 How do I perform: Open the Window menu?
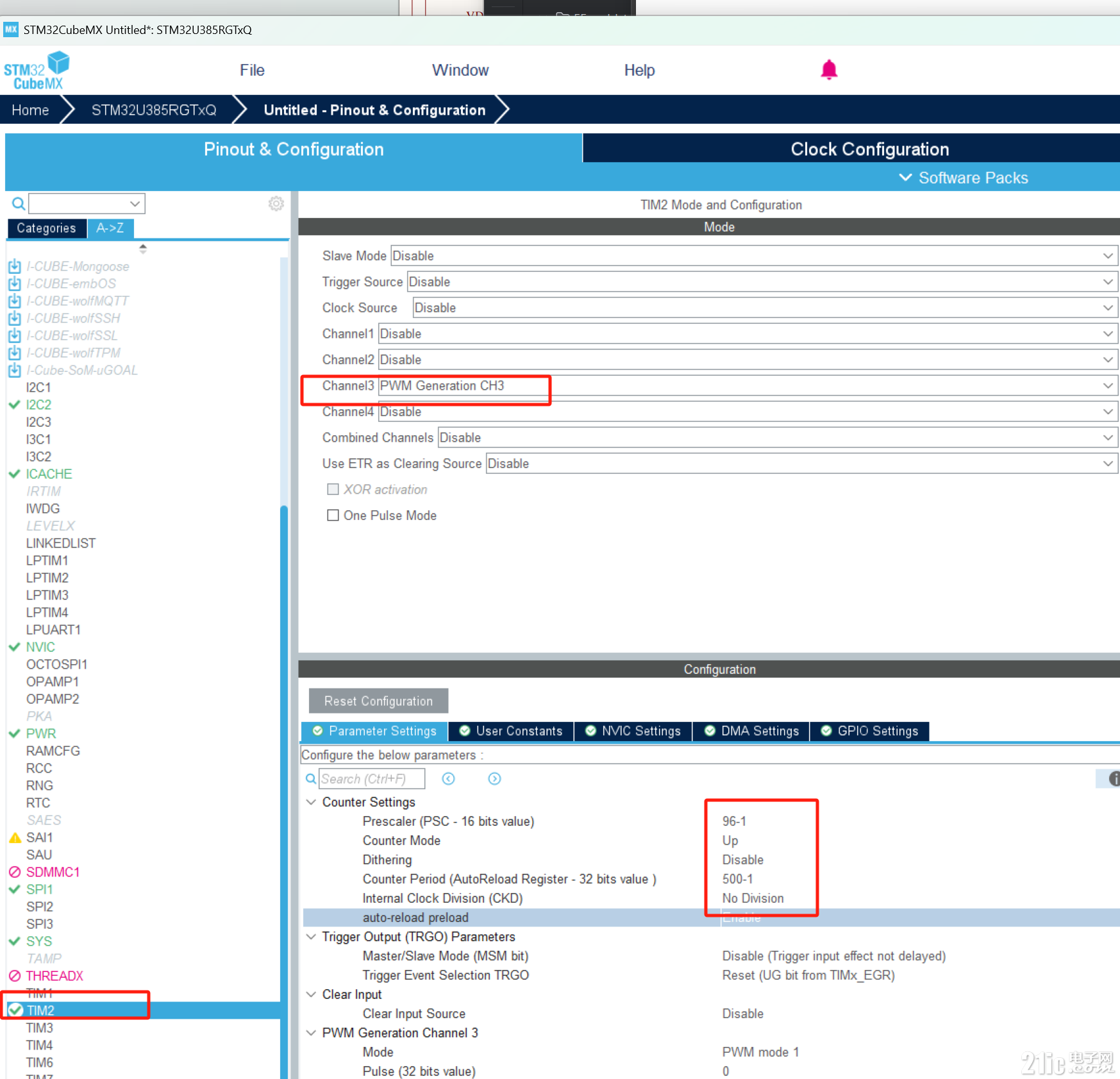[x=460, y=71]
